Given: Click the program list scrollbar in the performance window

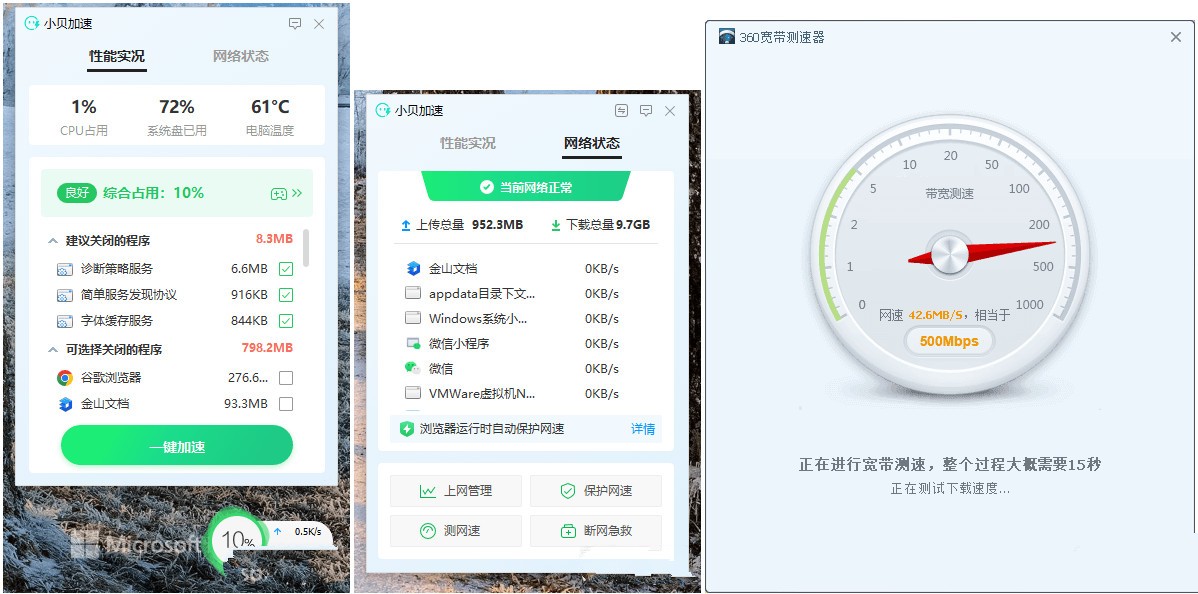Looking at the screenshot, I should point(306,247).
